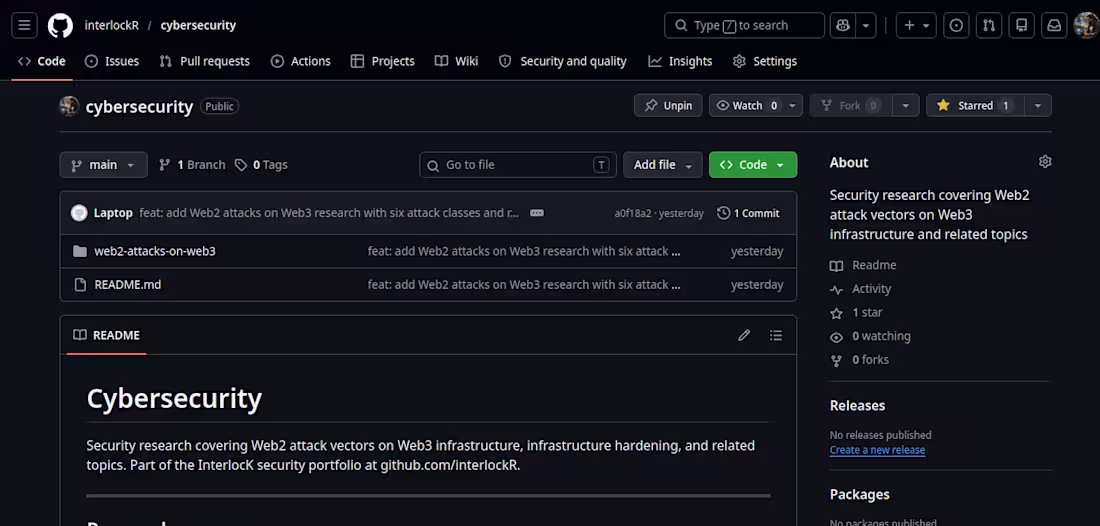The image size is (1100, 526).
Task: Open the 1 star link
Action: pos(856,313)
